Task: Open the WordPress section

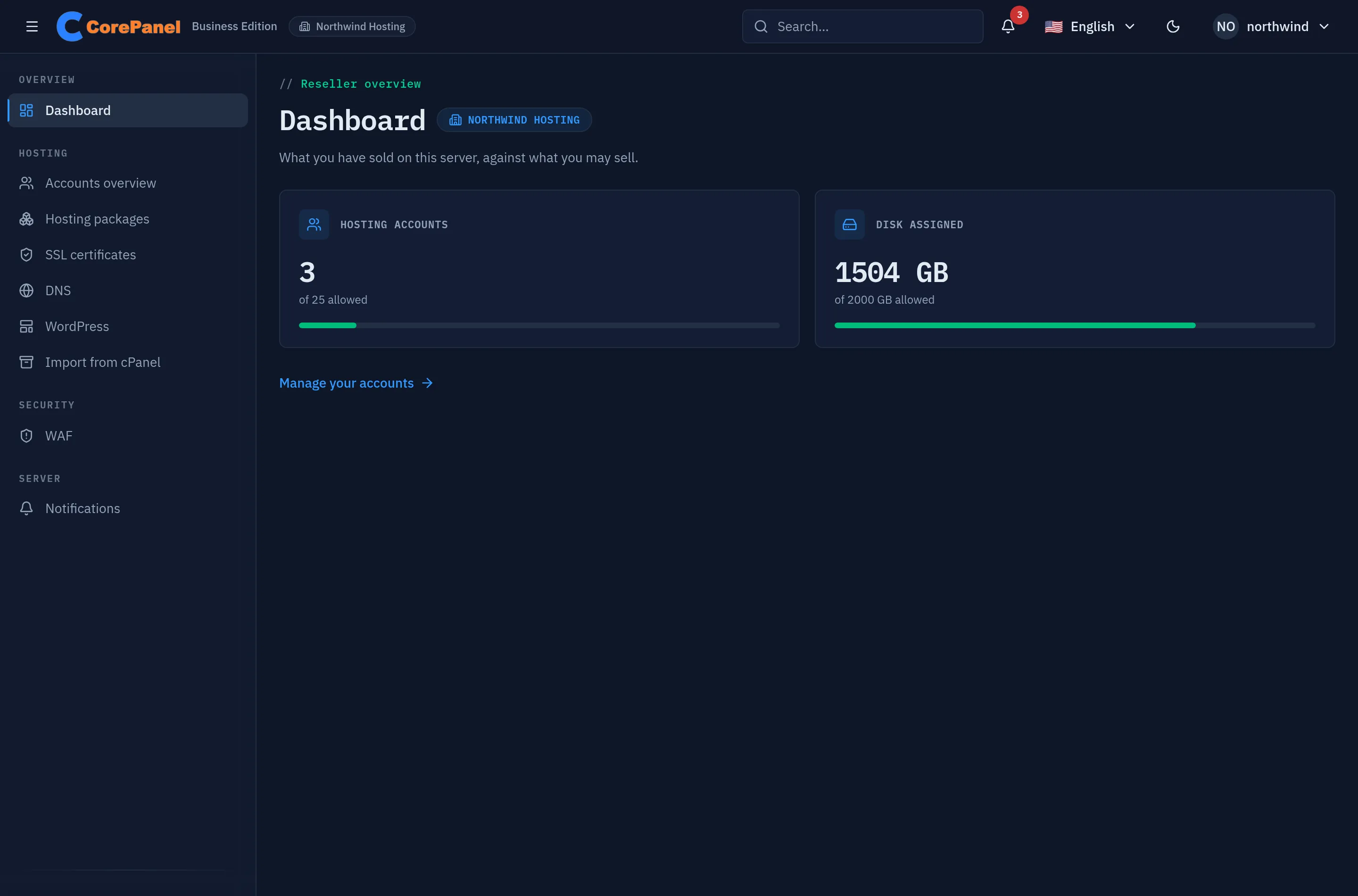Action: [128, 326]
